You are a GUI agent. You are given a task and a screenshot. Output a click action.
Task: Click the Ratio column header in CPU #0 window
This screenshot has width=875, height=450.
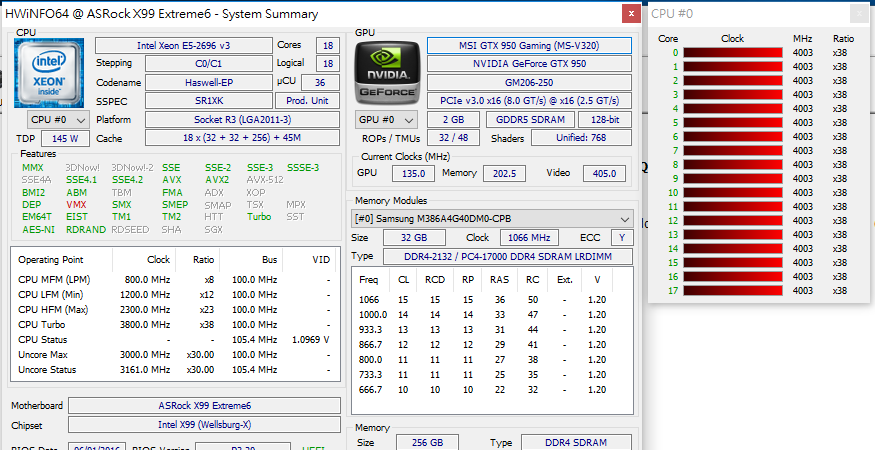point(843,39)
